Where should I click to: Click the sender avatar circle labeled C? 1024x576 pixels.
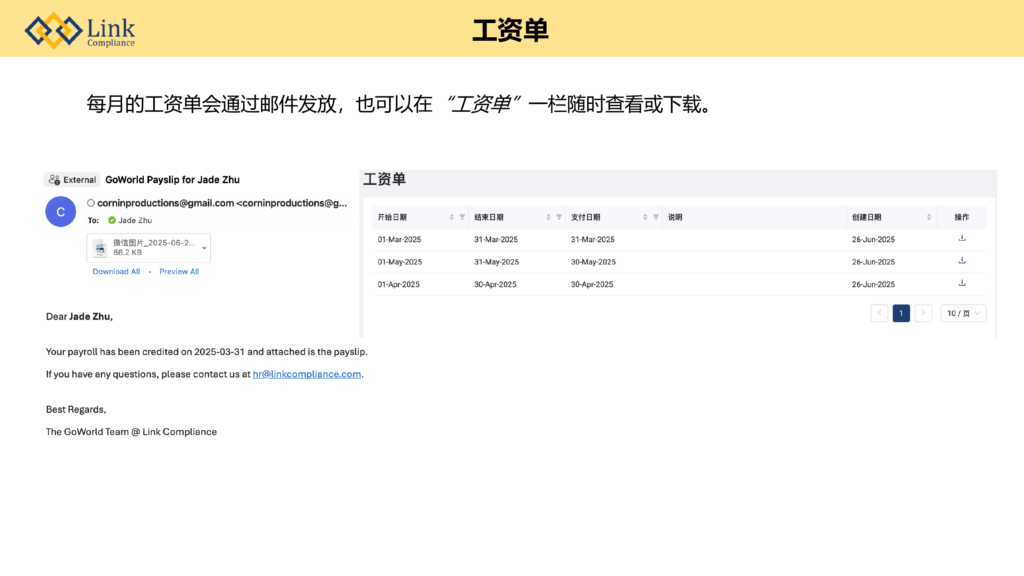pyautogui.click(x=61, y=211)
